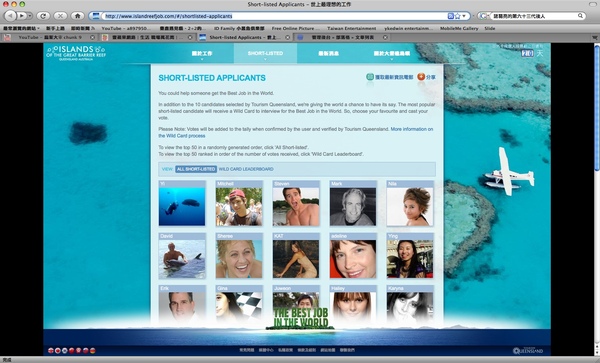The image size is (600, 363).
Task: Bookmark this page with the star icon
Action: coord(457,16)
